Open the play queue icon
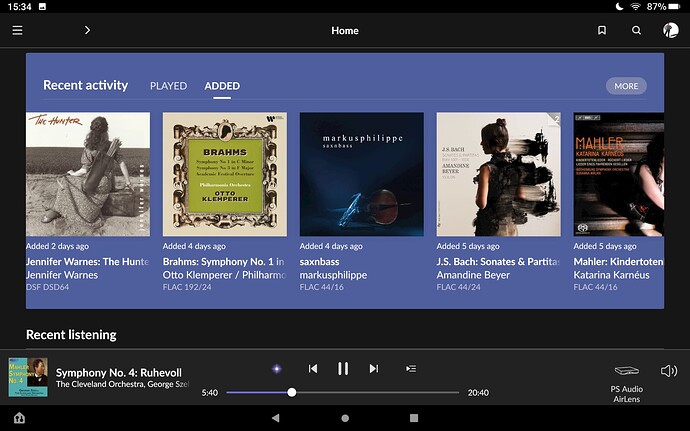The width and height of the screenshot is (690, 431). (x=411, y=368)
